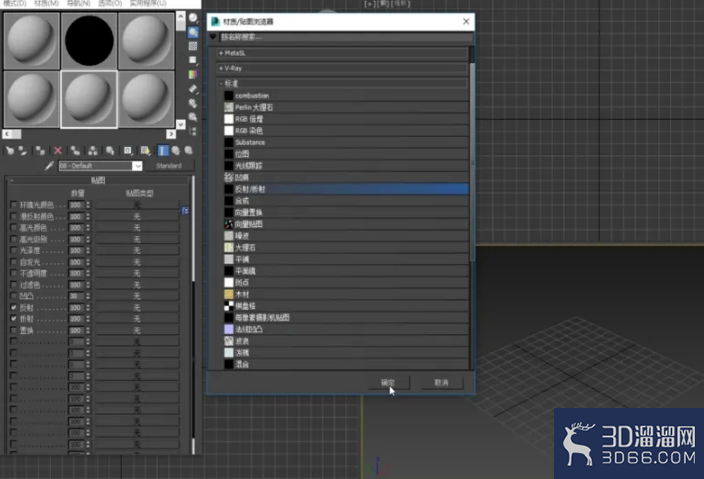This screenshot has width=704, height=479.
Task: Enable the 凹凸 map checkbox
Action: point(13,296)
